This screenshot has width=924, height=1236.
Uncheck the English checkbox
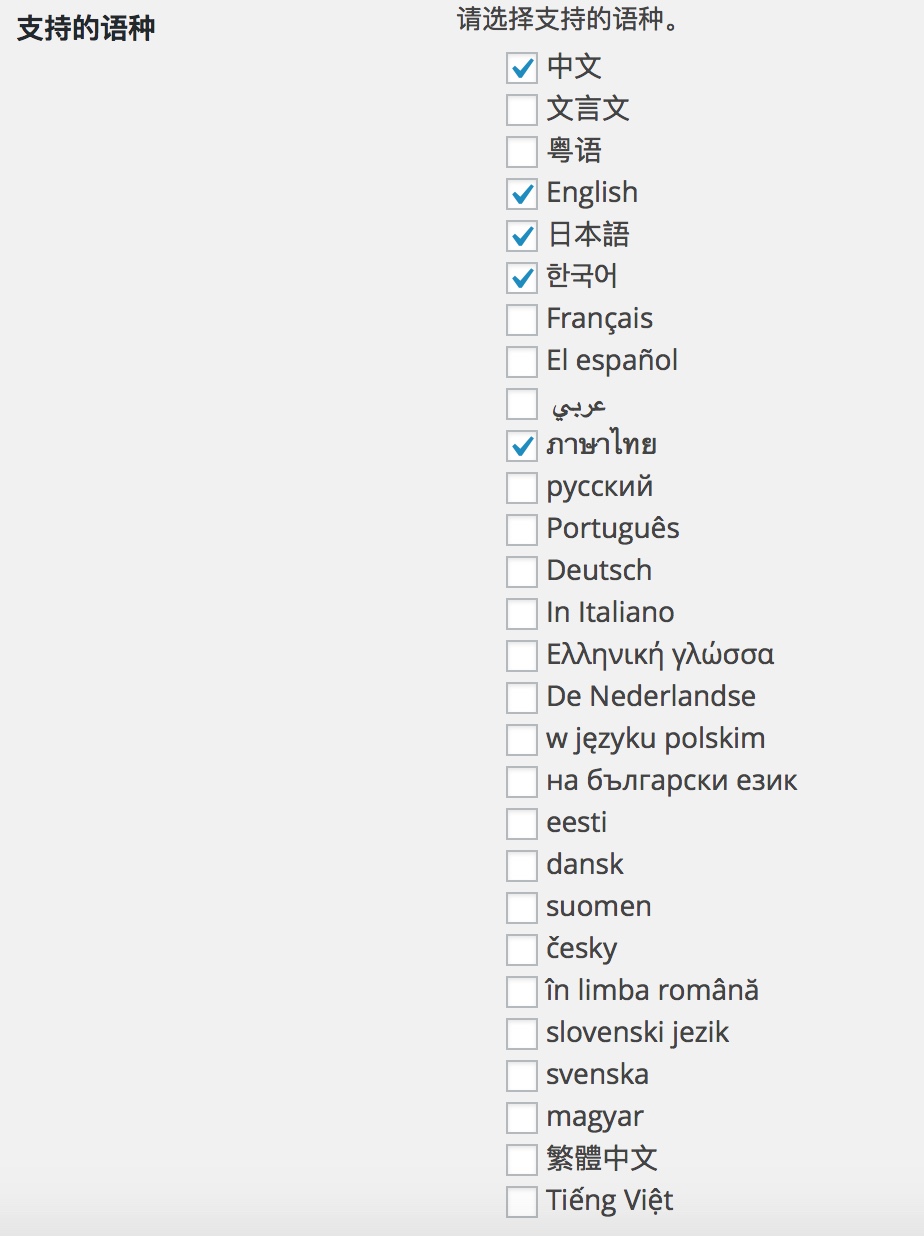tap(522, 194)
